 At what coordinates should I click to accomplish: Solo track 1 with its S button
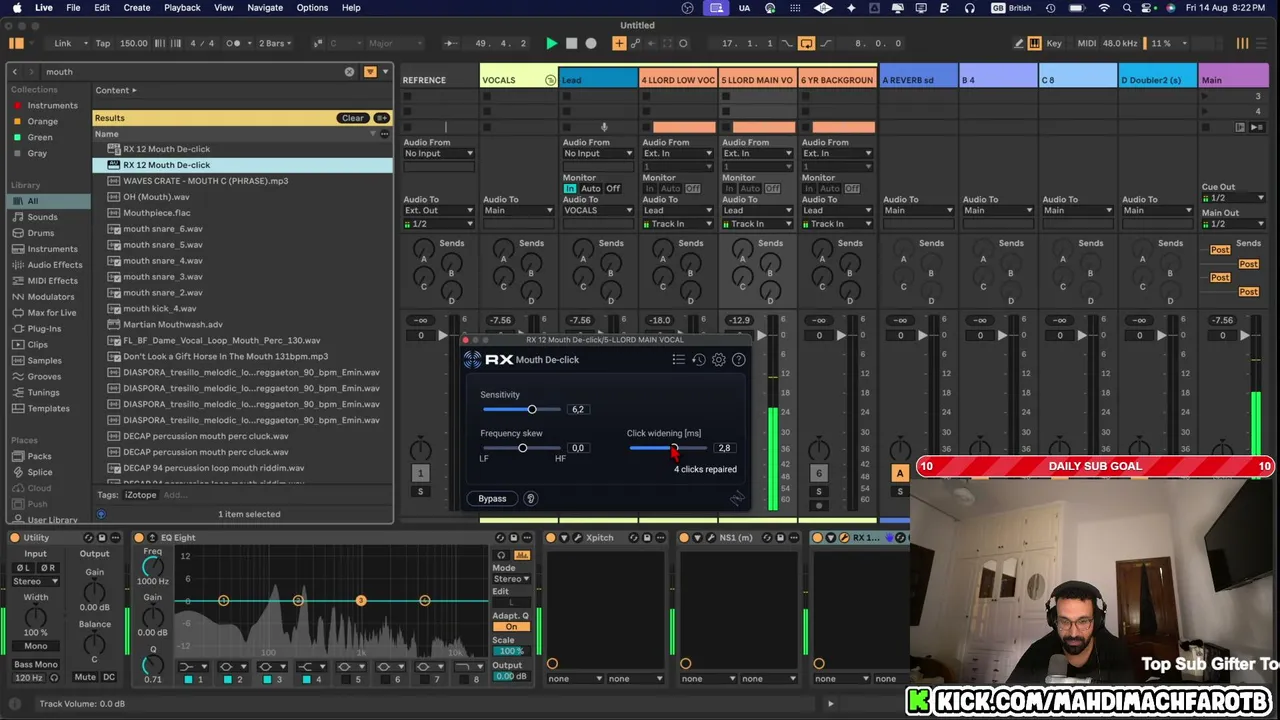421,491
